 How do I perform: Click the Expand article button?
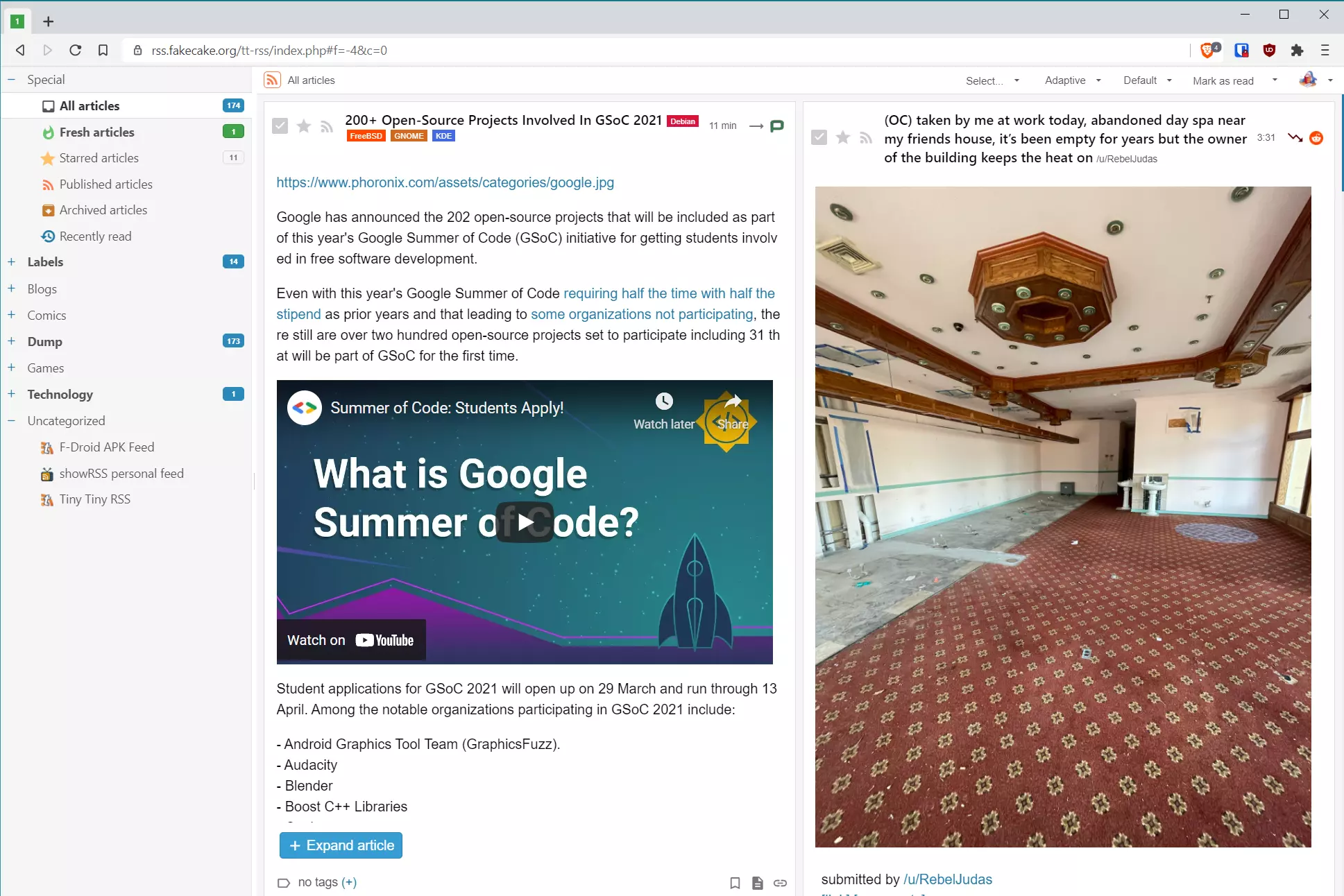(x=341, y=845)
